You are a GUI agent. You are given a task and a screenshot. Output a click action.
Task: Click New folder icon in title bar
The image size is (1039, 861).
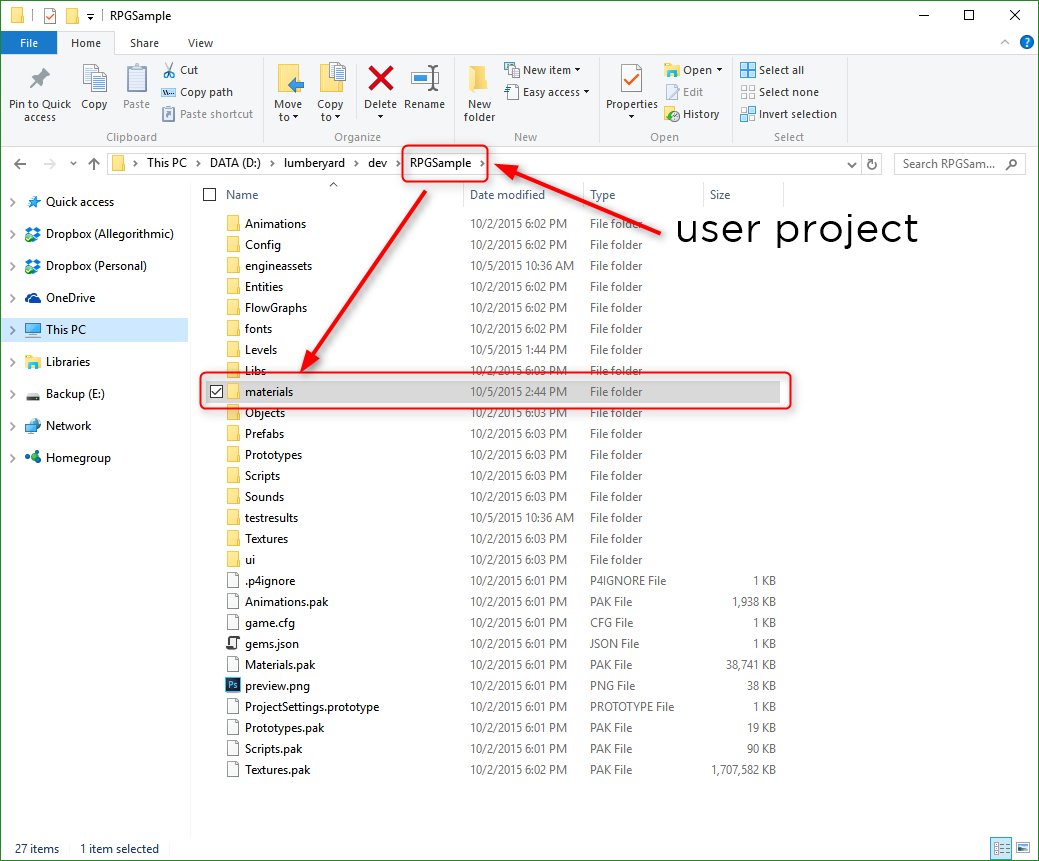[x=72, y=15]
